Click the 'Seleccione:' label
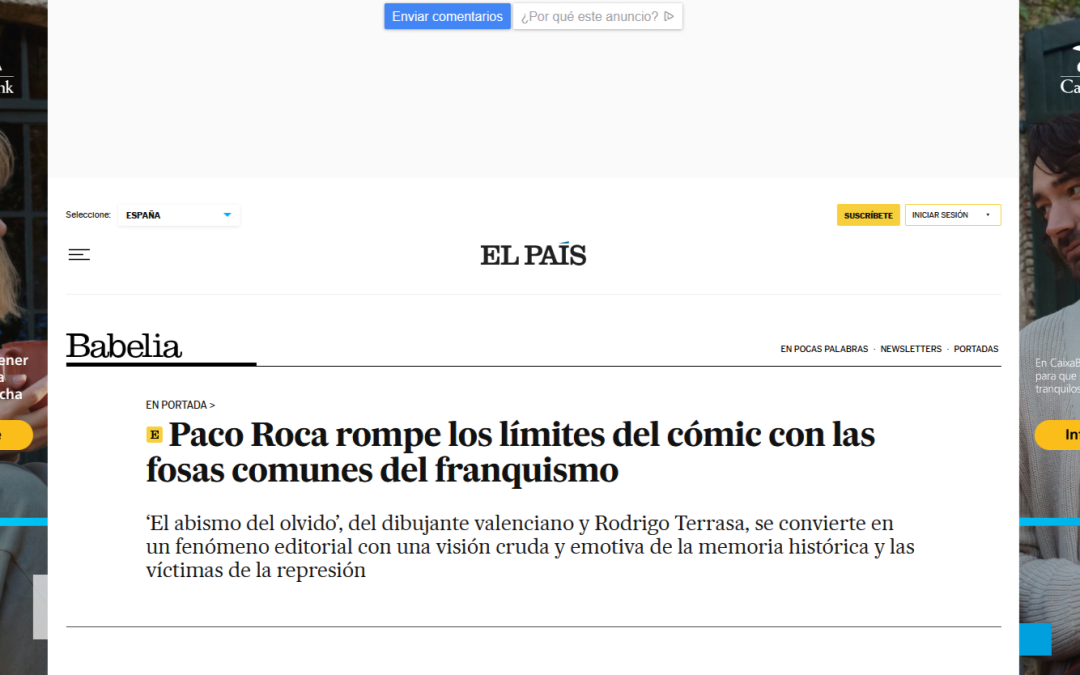Viewport: 1080px width, 675px height. tap(88, 215)
